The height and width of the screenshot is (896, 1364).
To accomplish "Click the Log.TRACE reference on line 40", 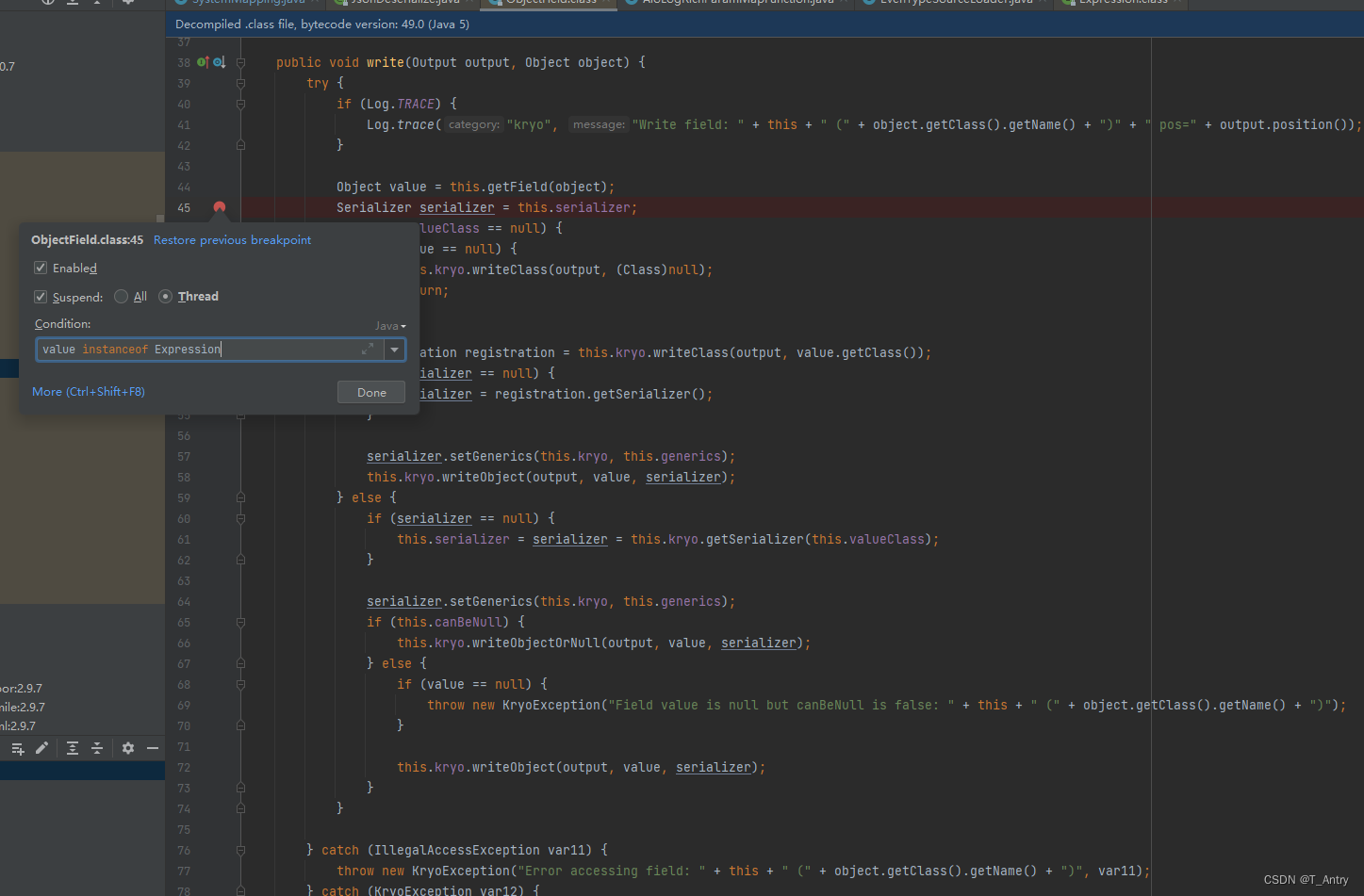I will coord(401,104).
